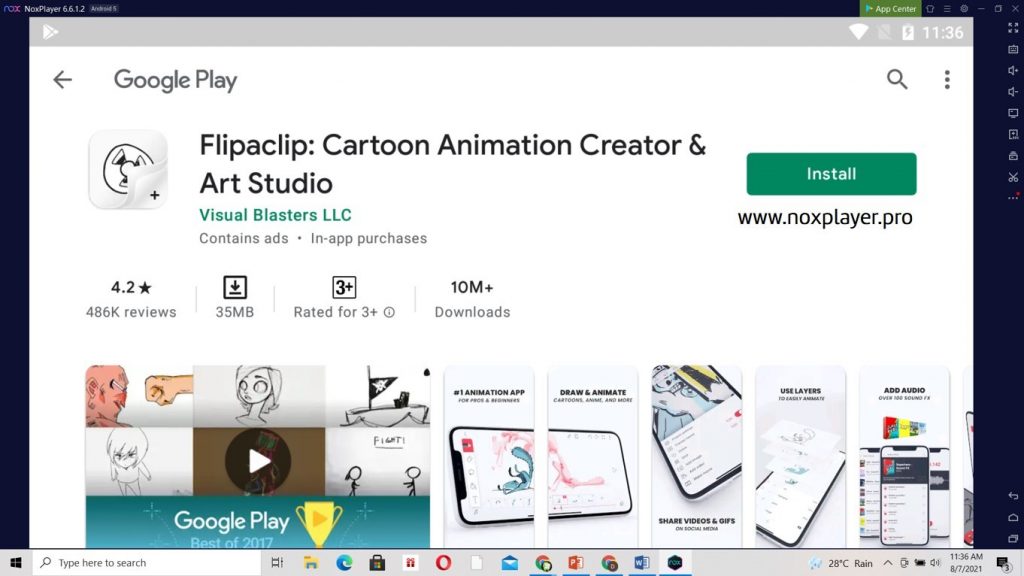Show more Nox sidebar tools

click(1013, 197)
